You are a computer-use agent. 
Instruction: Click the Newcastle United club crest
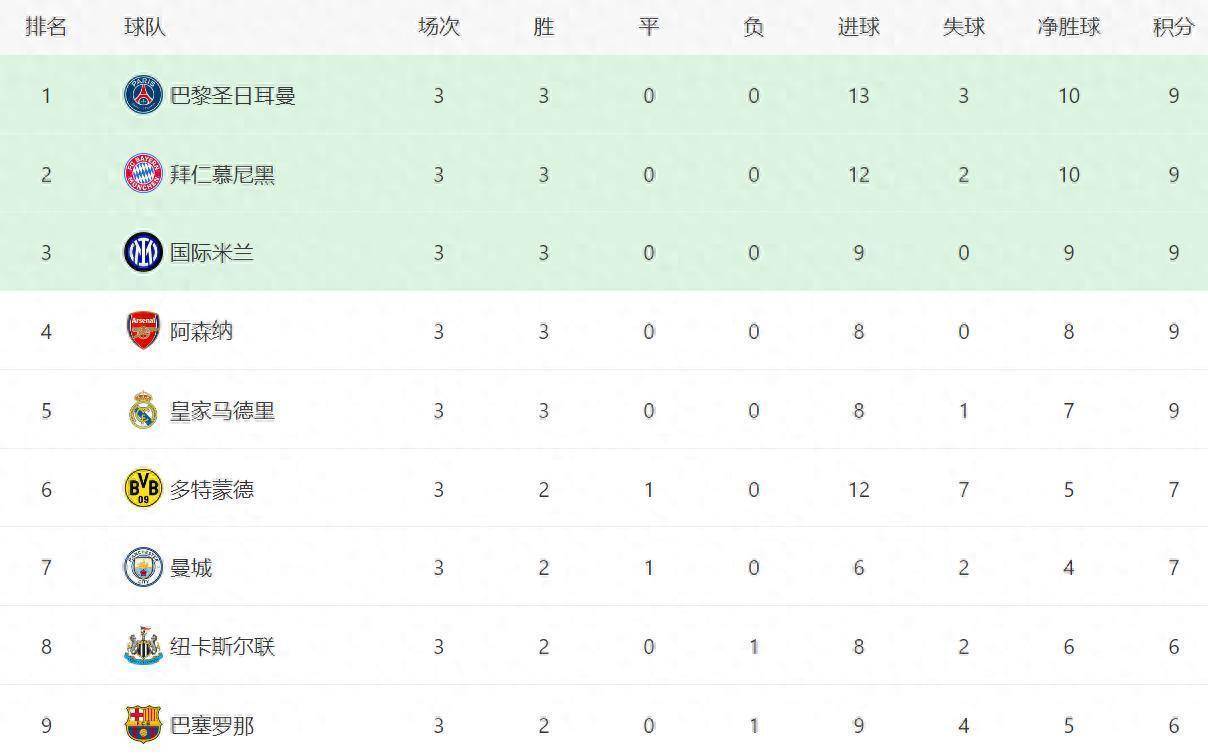point(143,647)
